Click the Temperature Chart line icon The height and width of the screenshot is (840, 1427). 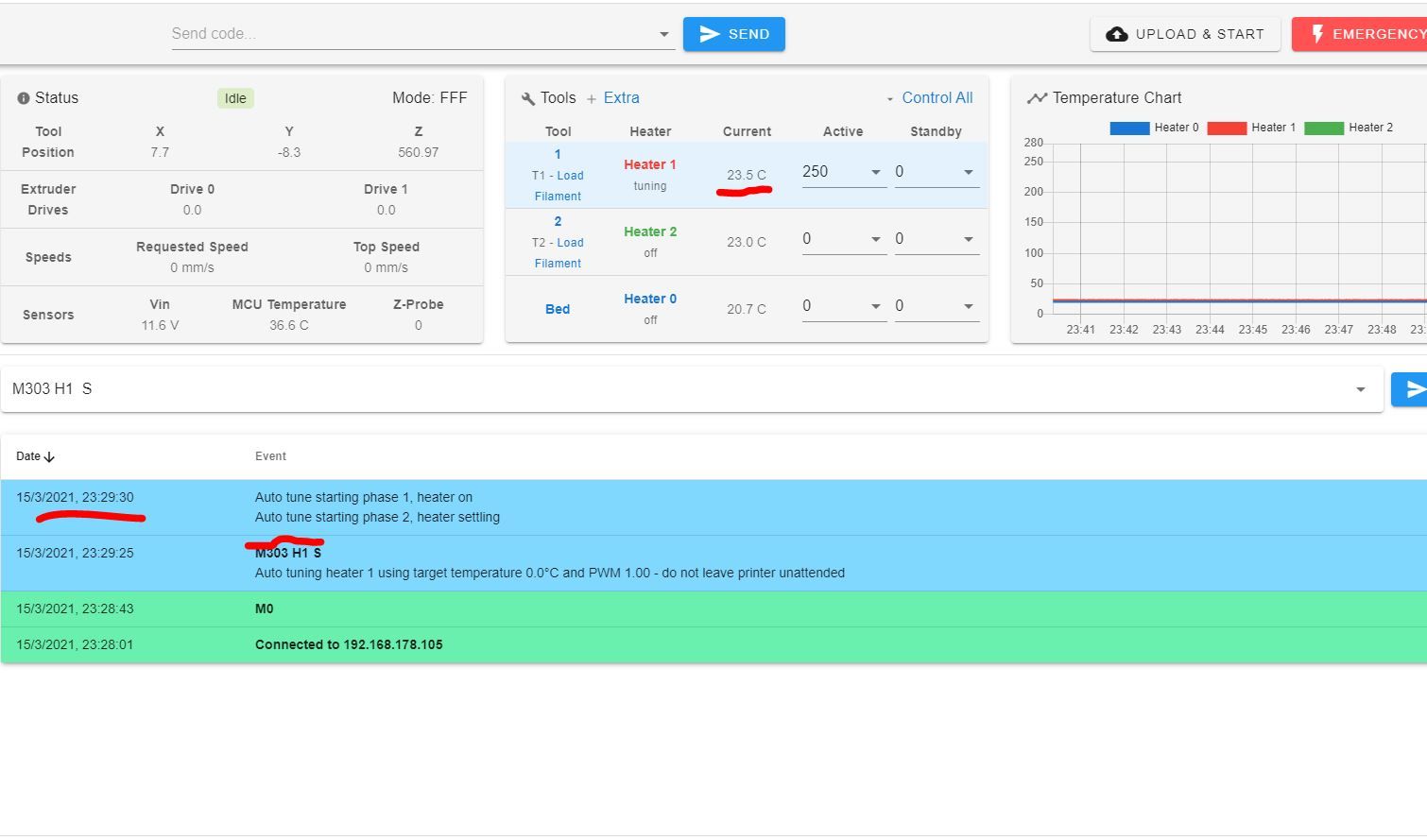coord(1037,98)
